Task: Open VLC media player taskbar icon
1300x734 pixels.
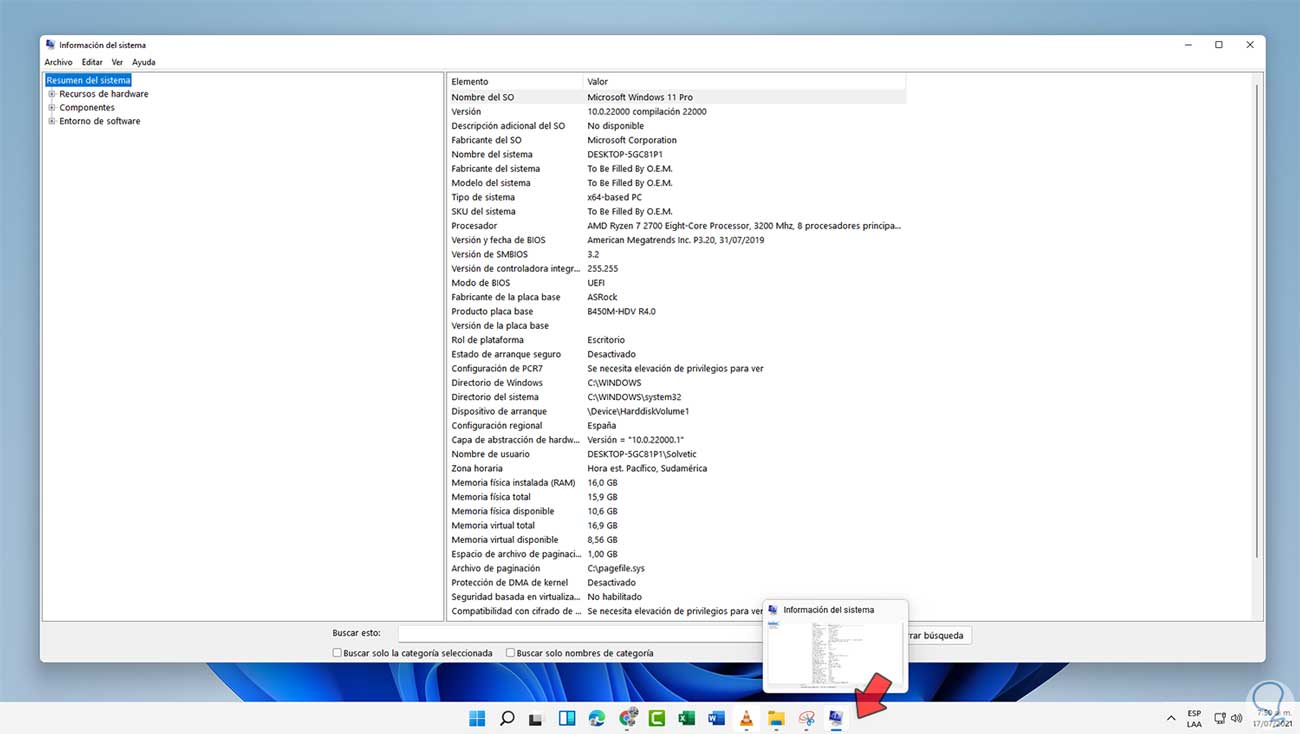Action: coord(746,718)
